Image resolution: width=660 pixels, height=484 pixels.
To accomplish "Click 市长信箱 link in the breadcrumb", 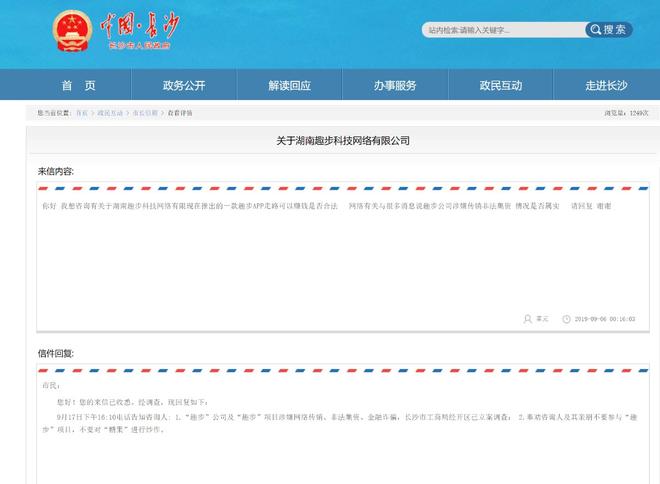I will coord(145,113).
